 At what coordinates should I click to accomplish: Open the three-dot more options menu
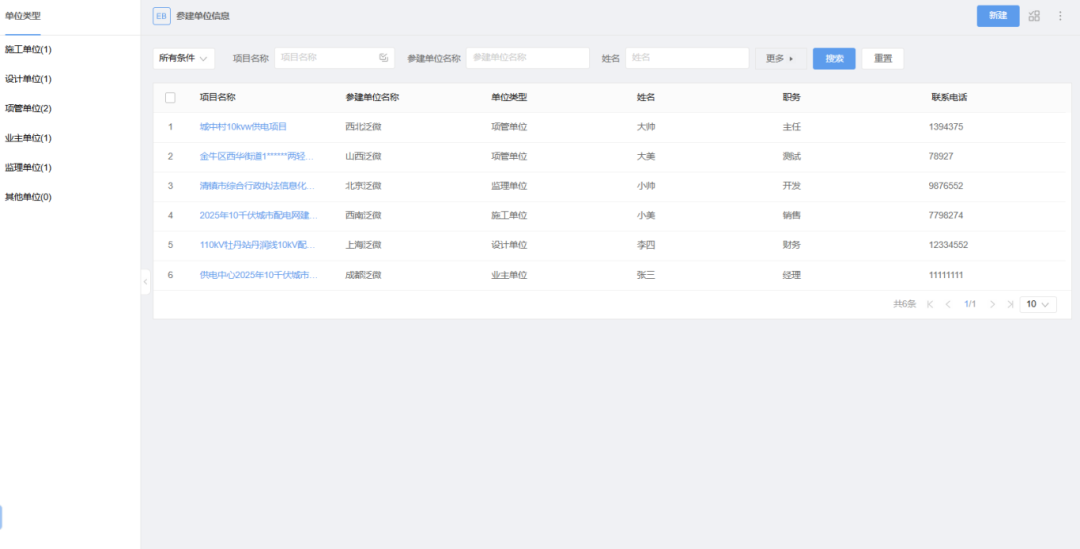(1060, 16)
